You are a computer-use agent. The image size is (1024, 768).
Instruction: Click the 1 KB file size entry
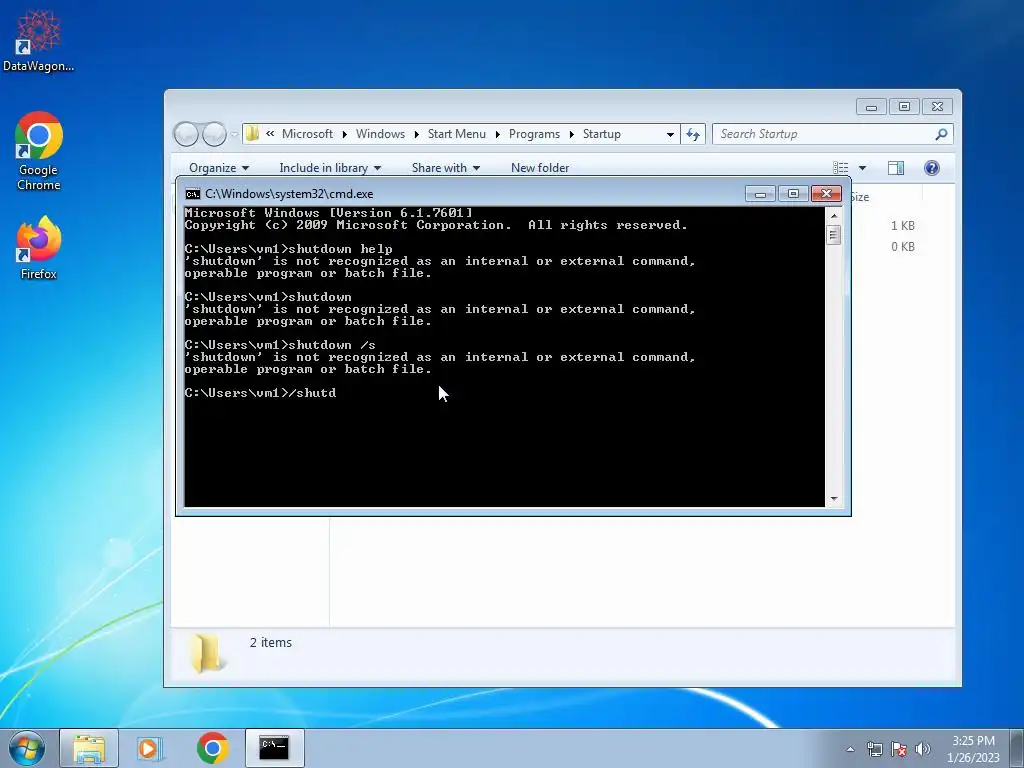903,225
